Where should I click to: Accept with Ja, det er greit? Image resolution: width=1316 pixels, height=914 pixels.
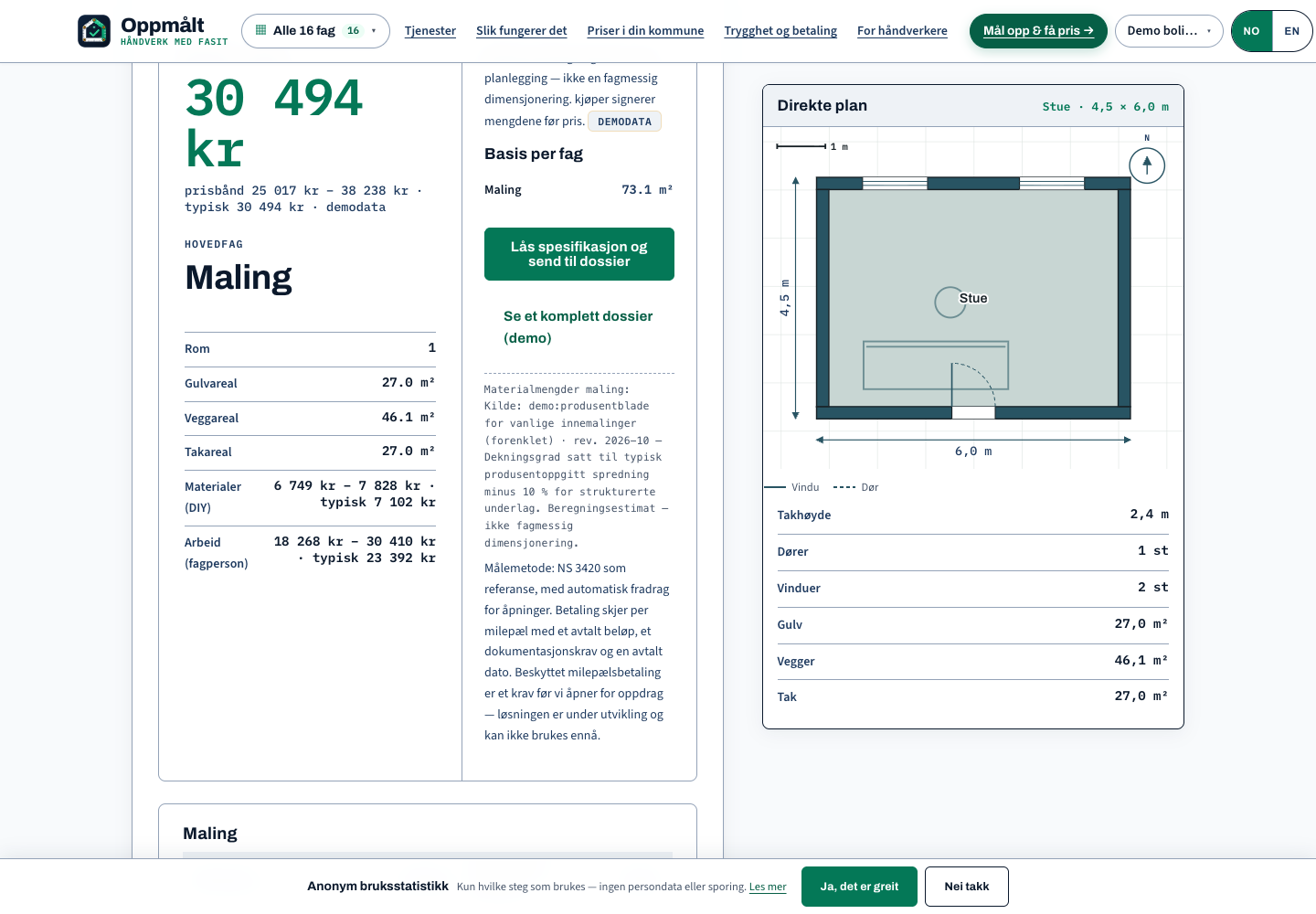pos(859,887)
